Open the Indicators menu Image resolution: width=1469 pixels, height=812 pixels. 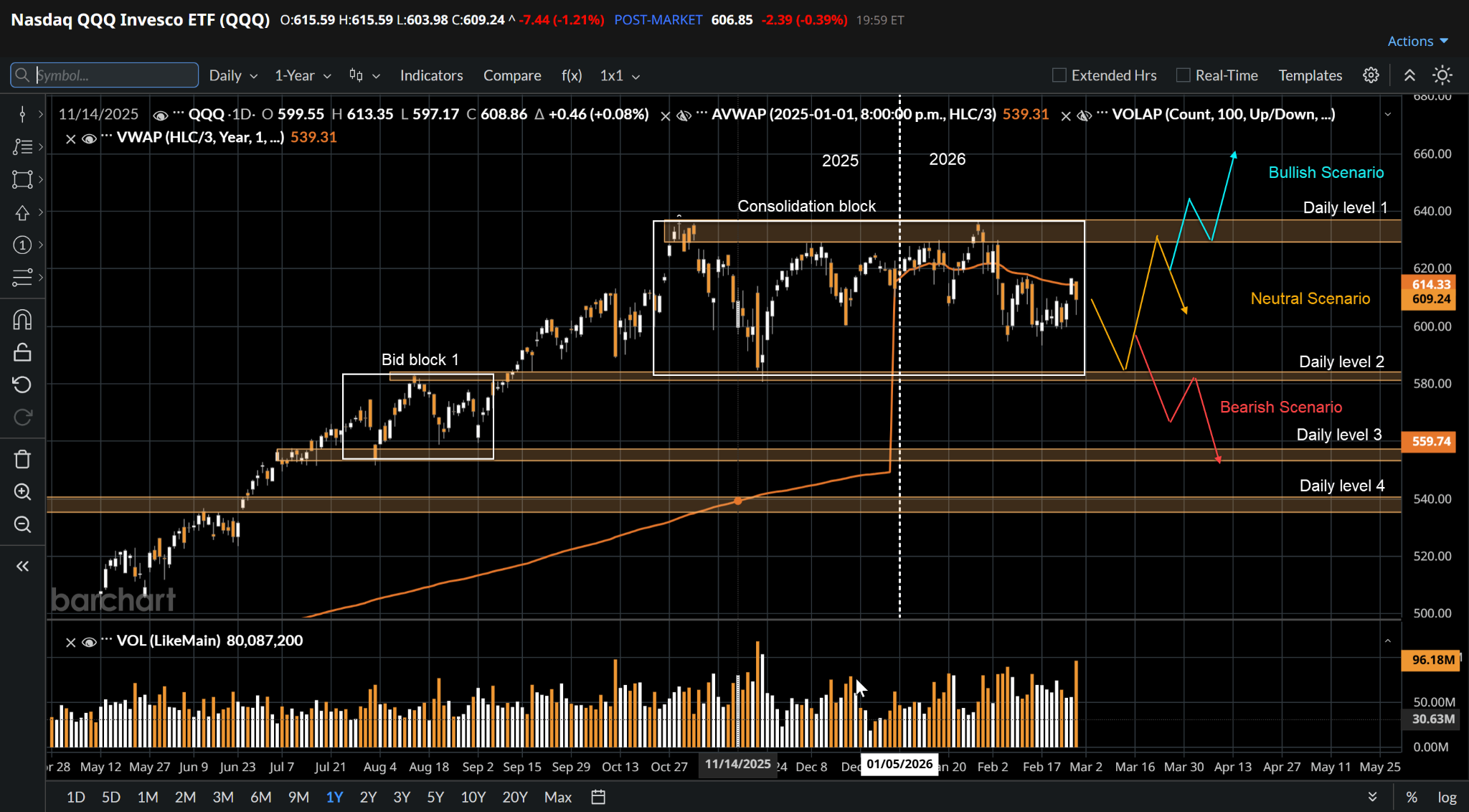[431, 75]
